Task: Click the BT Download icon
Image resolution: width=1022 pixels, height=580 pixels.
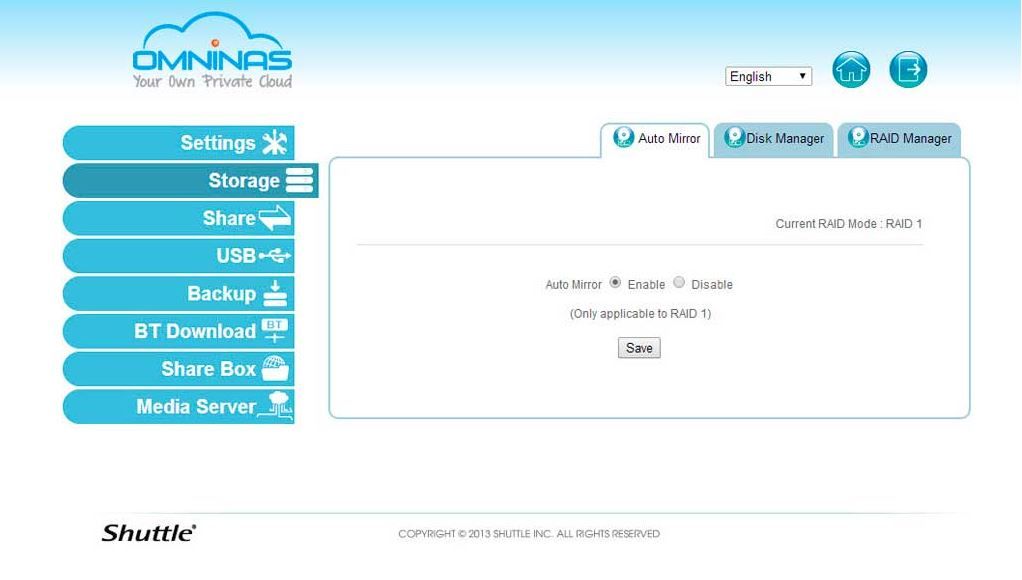Action: coord(275,331)
